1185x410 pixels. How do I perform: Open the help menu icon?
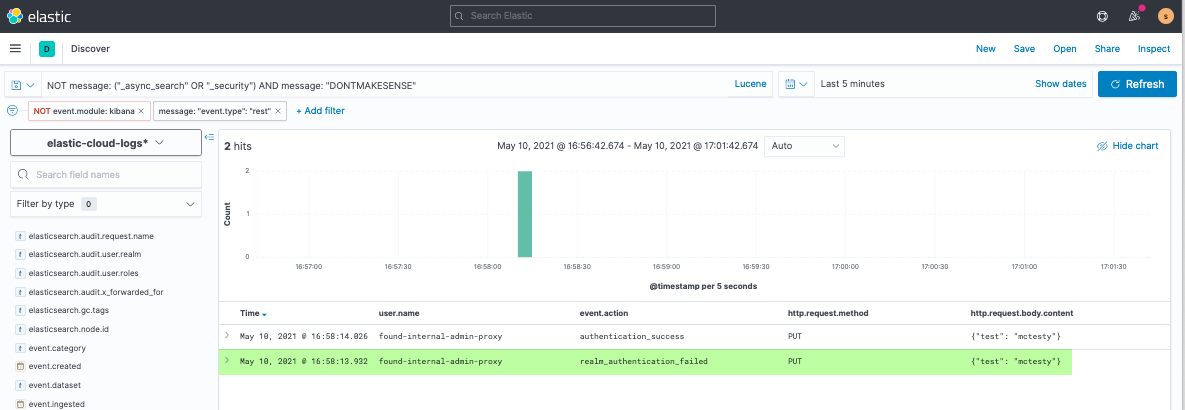coord(1103,16)
